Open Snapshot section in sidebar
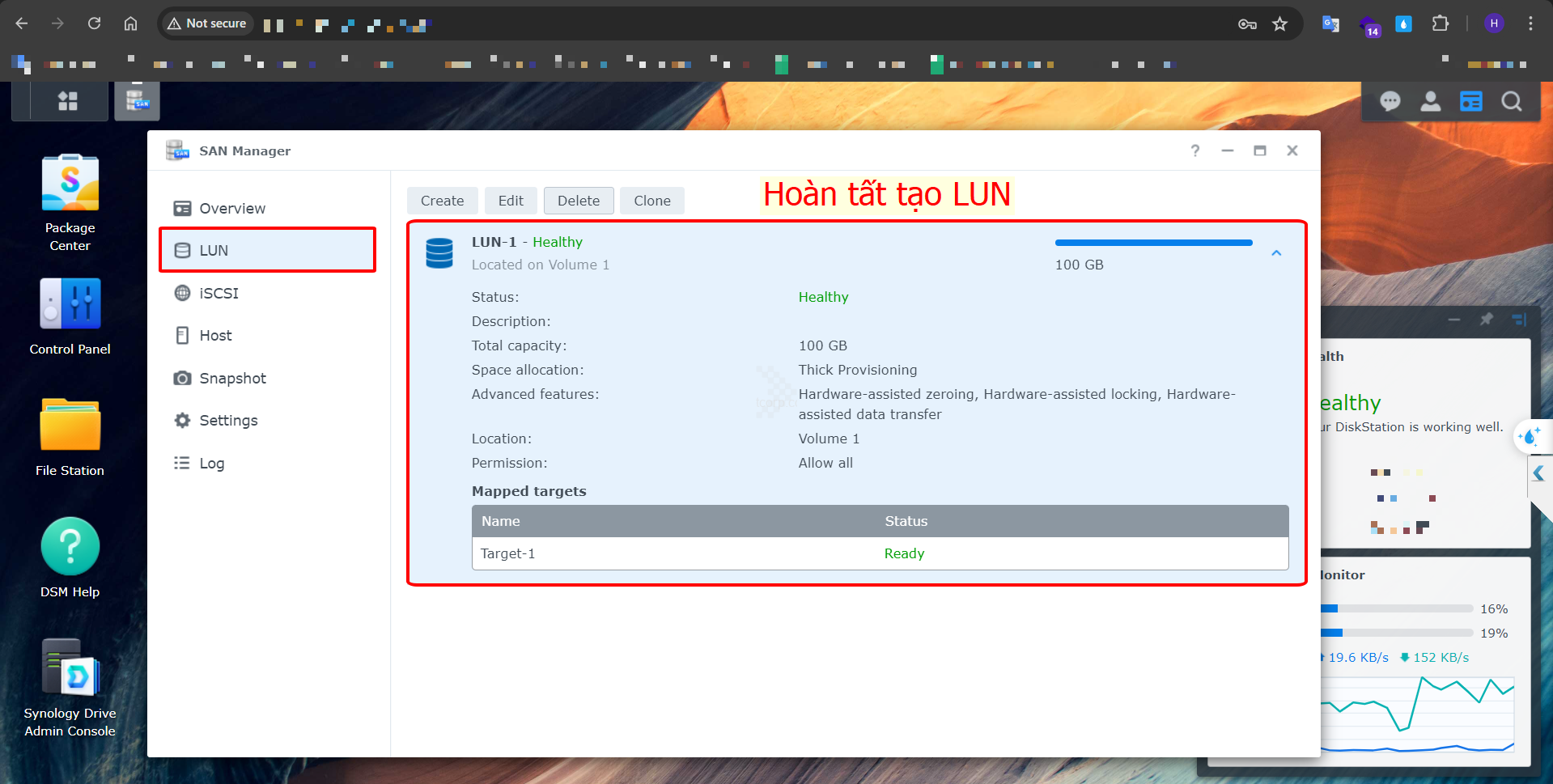Screen dimensions: 1553x784 click(232, 379)
